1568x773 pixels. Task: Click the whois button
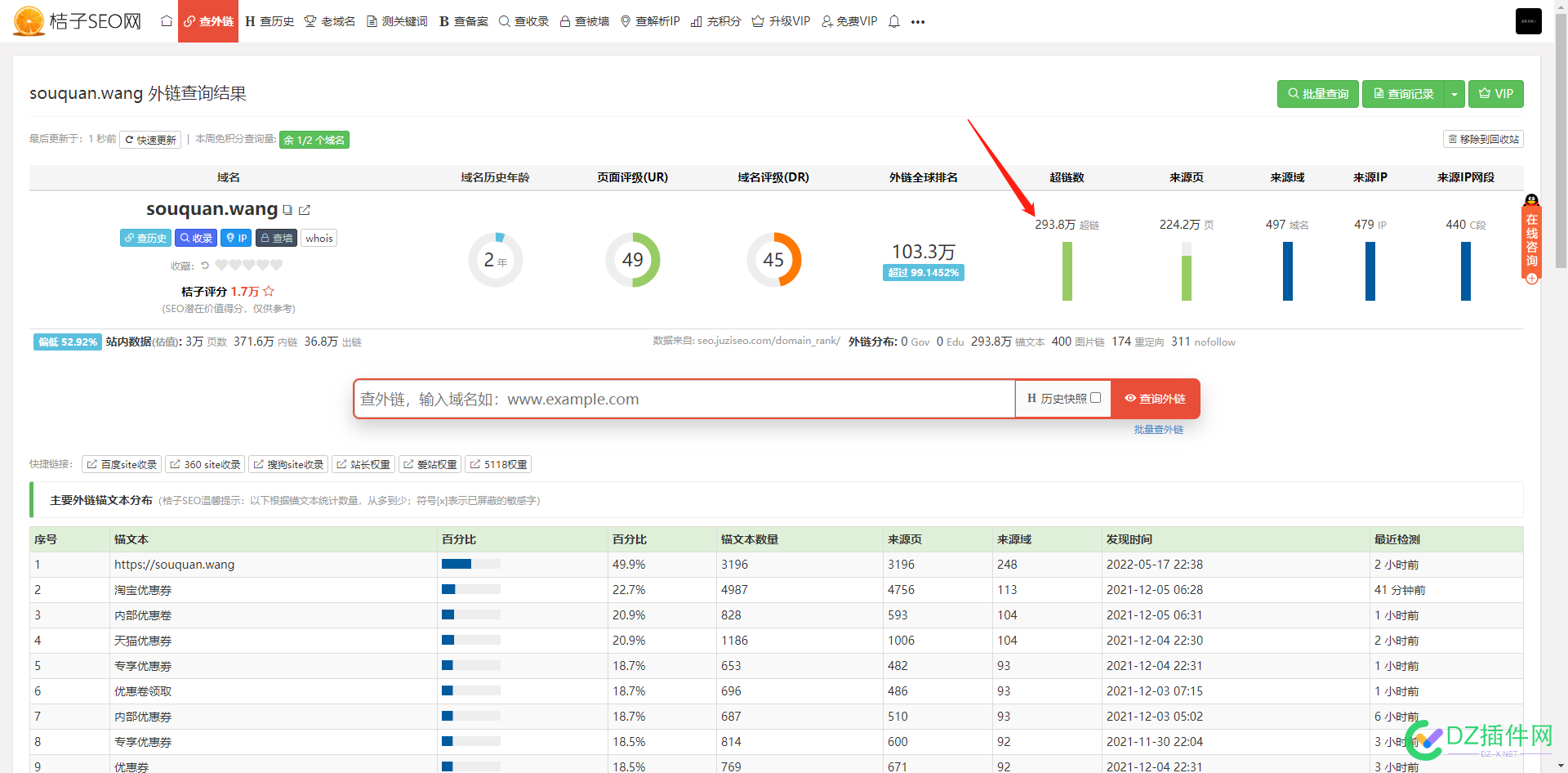[x=318, y=238]
